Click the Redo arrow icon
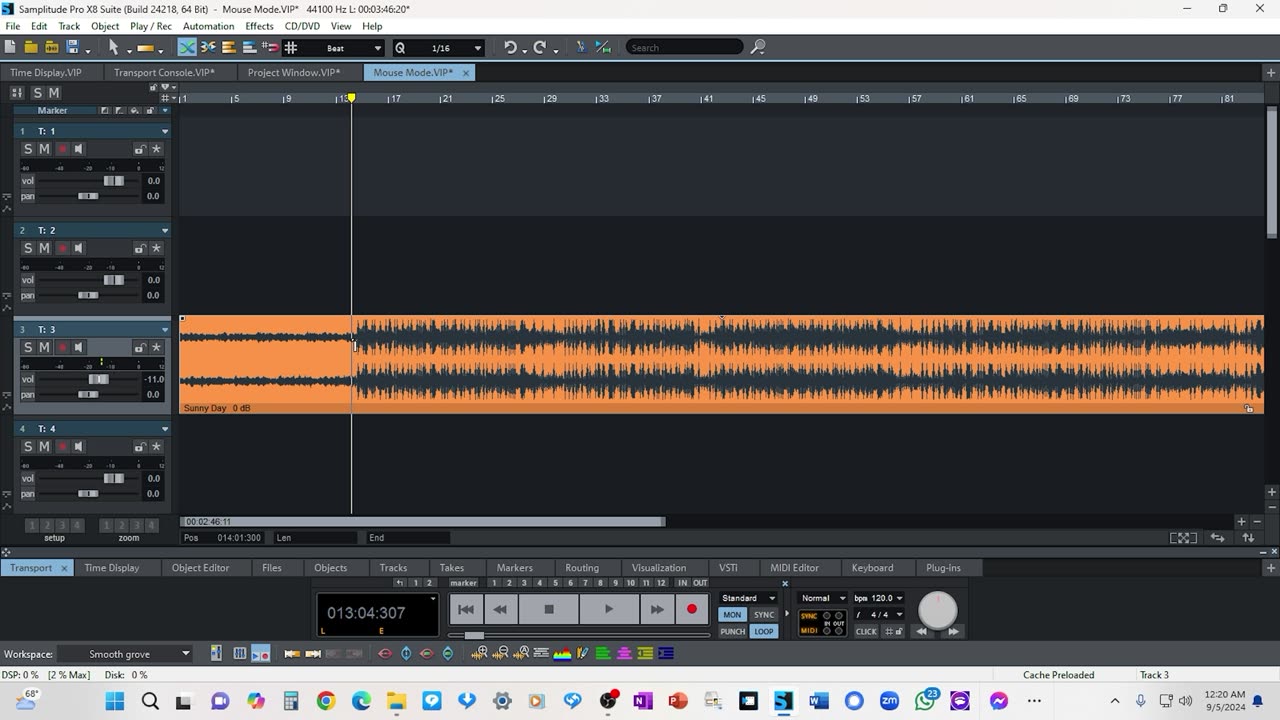1280x720 pixels. tap(540, 47)
